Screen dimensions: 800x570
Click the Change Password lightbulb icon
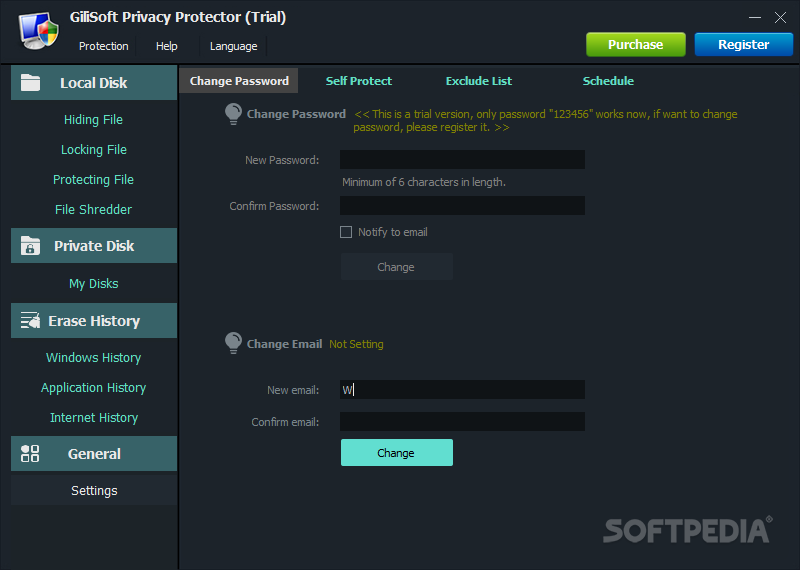coord(233,114)
